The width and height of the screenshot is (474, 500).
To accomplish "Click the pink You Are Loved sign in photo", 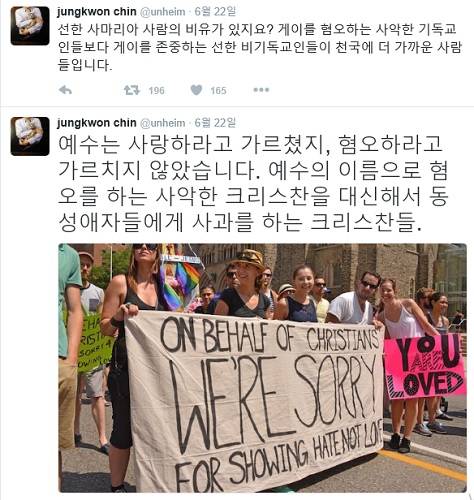I will tap(424, 366).
